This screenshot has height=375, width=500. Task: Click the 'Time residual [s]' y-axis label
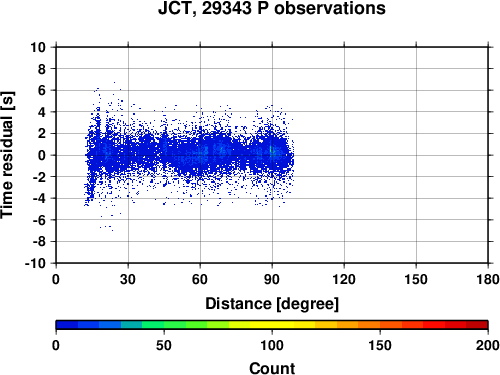(x=7, y=155)
